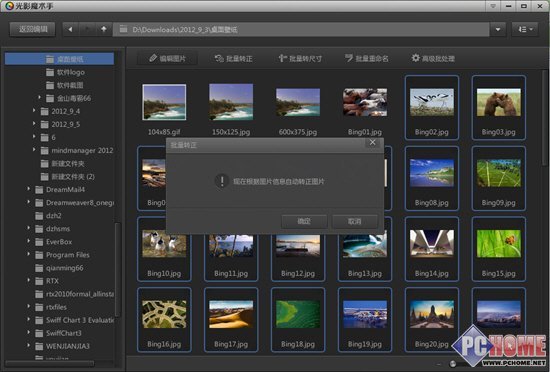
Task: Go forward with the right arrow
Action: tap(87, 29)
